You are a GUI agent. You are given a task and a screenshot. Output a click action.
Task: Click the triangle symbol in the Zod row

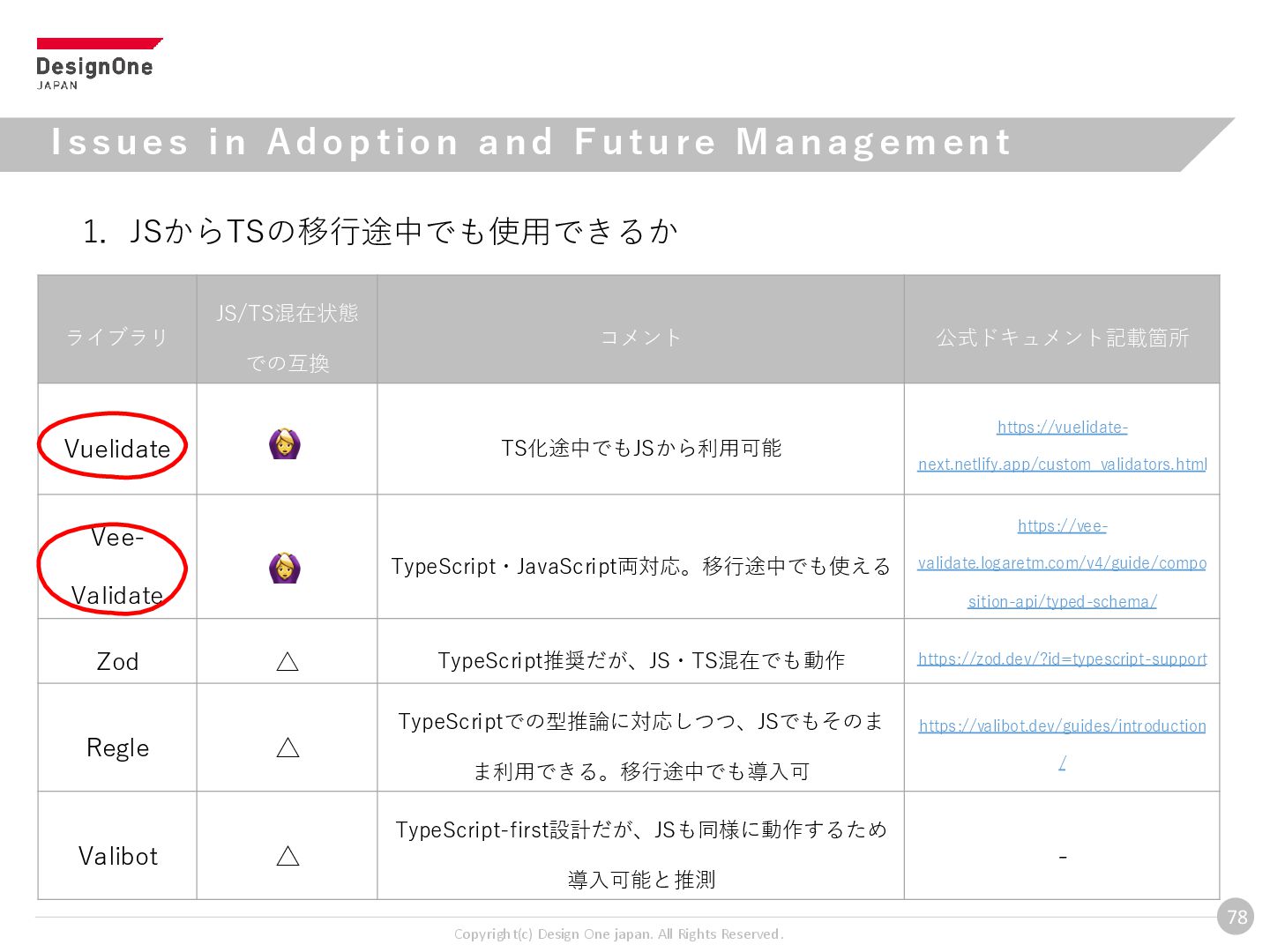click(288, 661)
